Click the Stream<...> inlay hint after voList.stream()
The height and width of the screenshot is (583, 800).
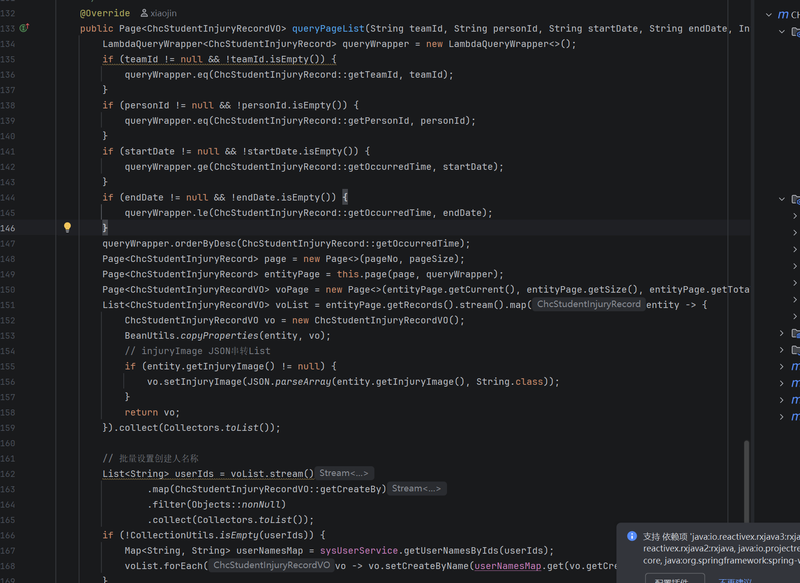344,473
